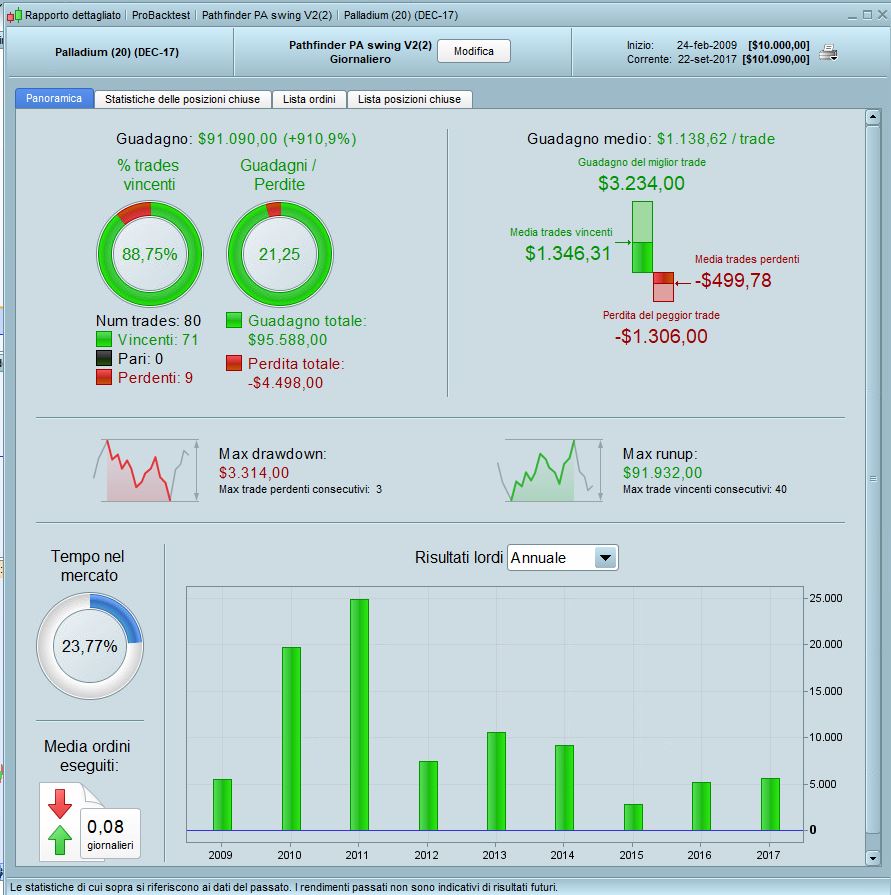Click the 2014 annual result bar
Screen dimensions: 891x895
point(565,788)
